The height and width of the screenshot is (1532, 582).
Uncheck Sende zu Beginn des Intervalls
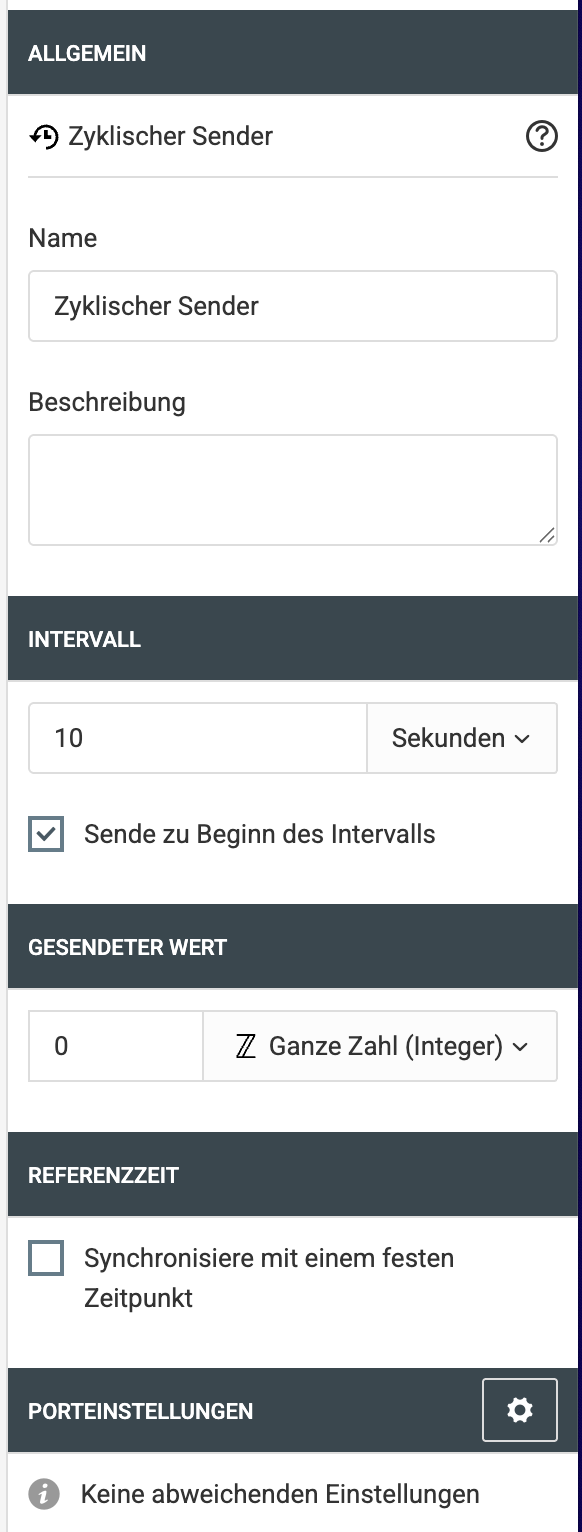[46, 834]
